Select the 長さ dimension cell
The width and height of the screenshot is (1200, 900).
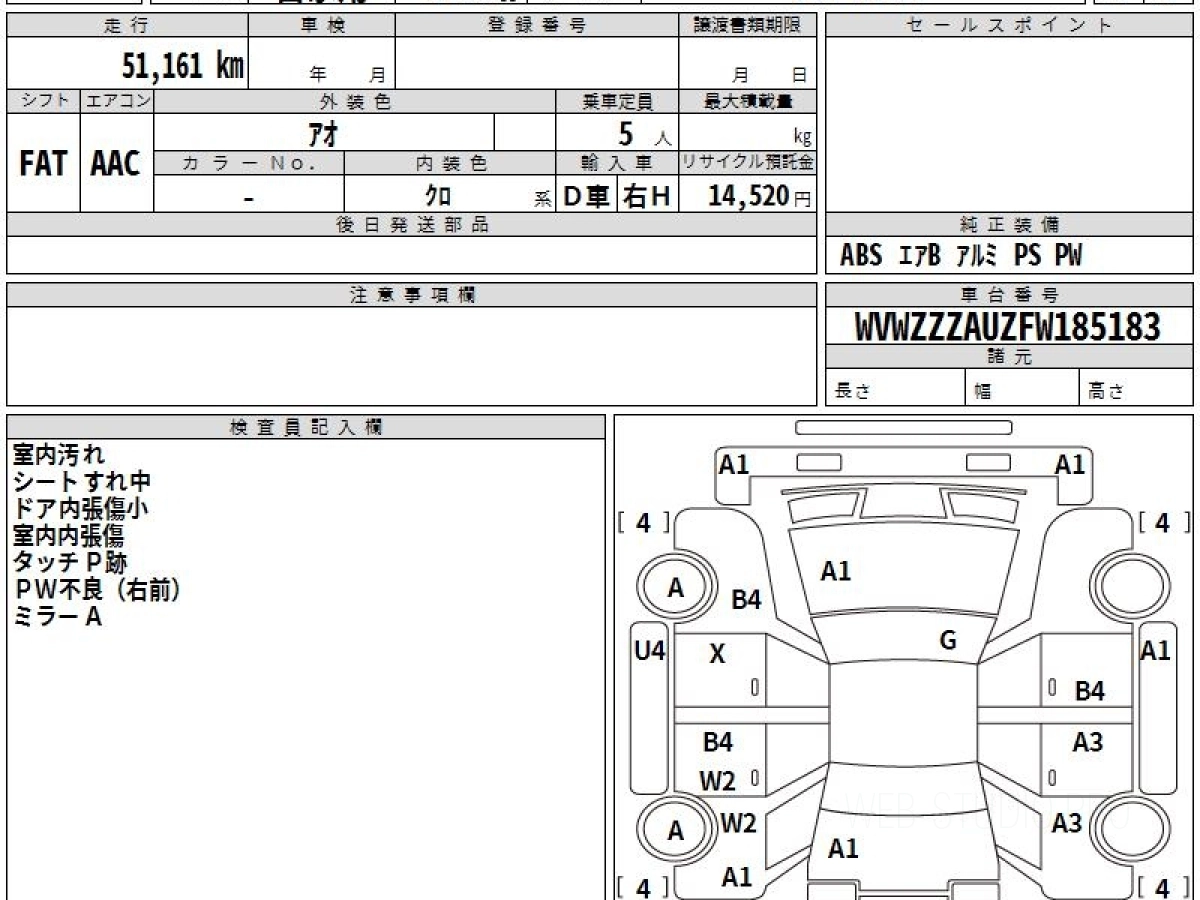click(895, 388)
